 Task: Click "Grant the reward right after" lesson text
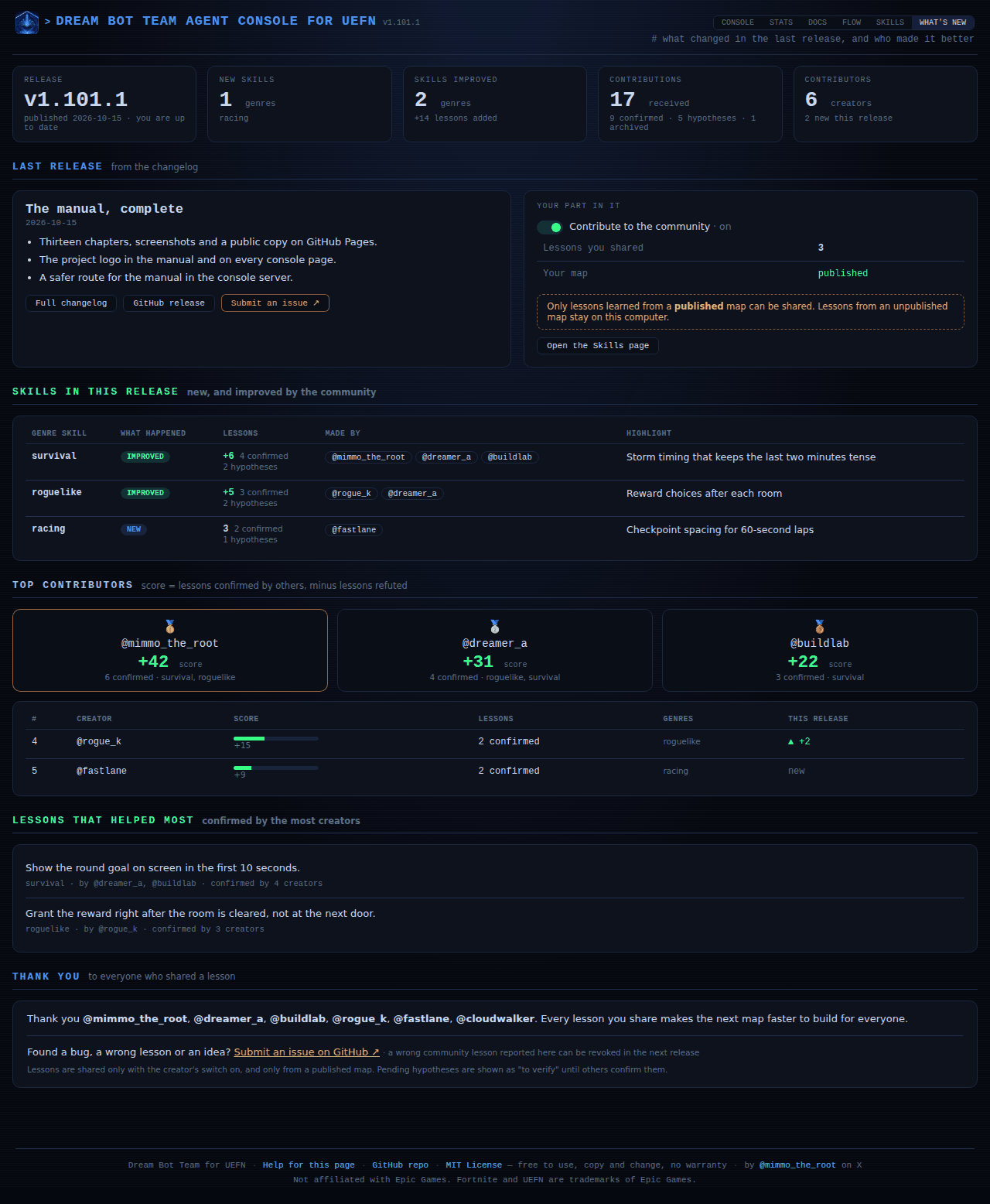click(x=200, y=914)
